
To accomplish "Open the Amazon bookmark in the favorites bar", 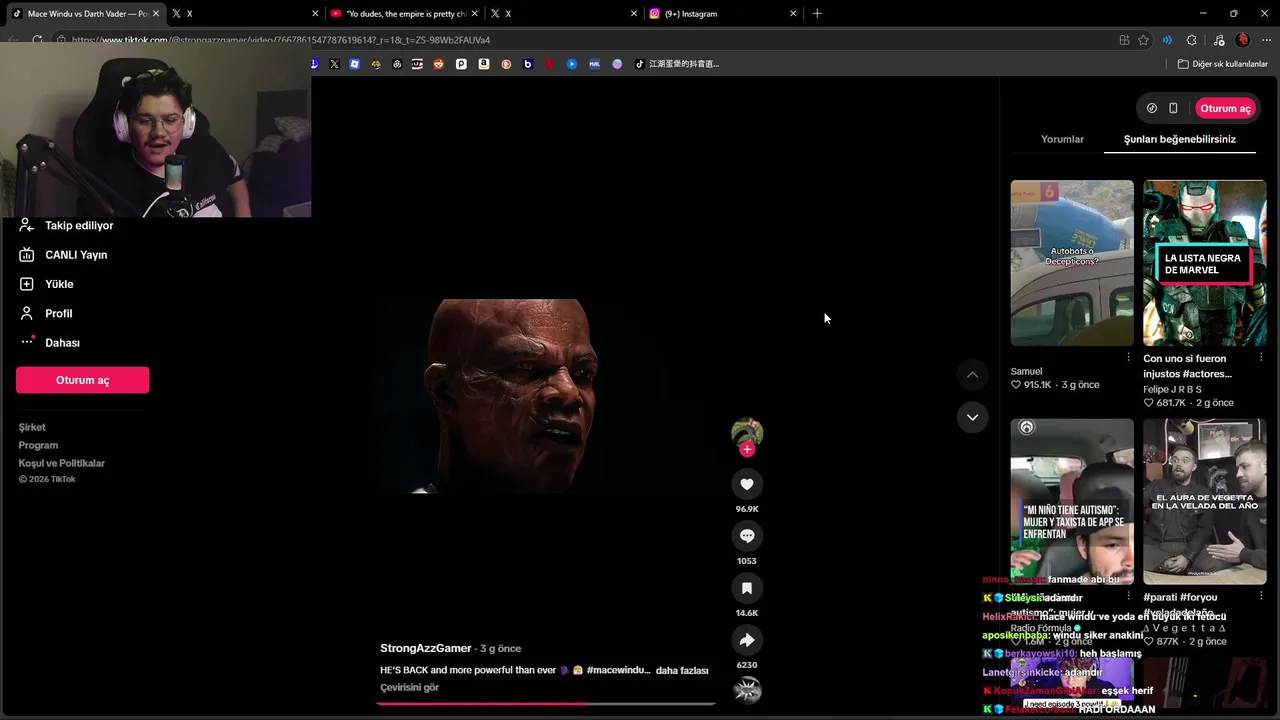I will click(483, 64).
